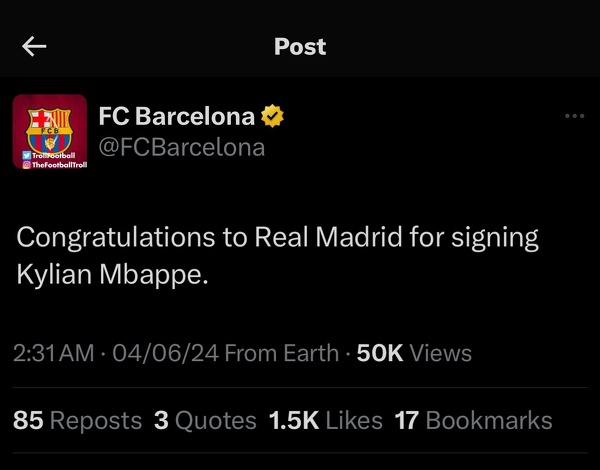
Task: Click the TheFootballTroll watermark text
Action: [60, 165]
